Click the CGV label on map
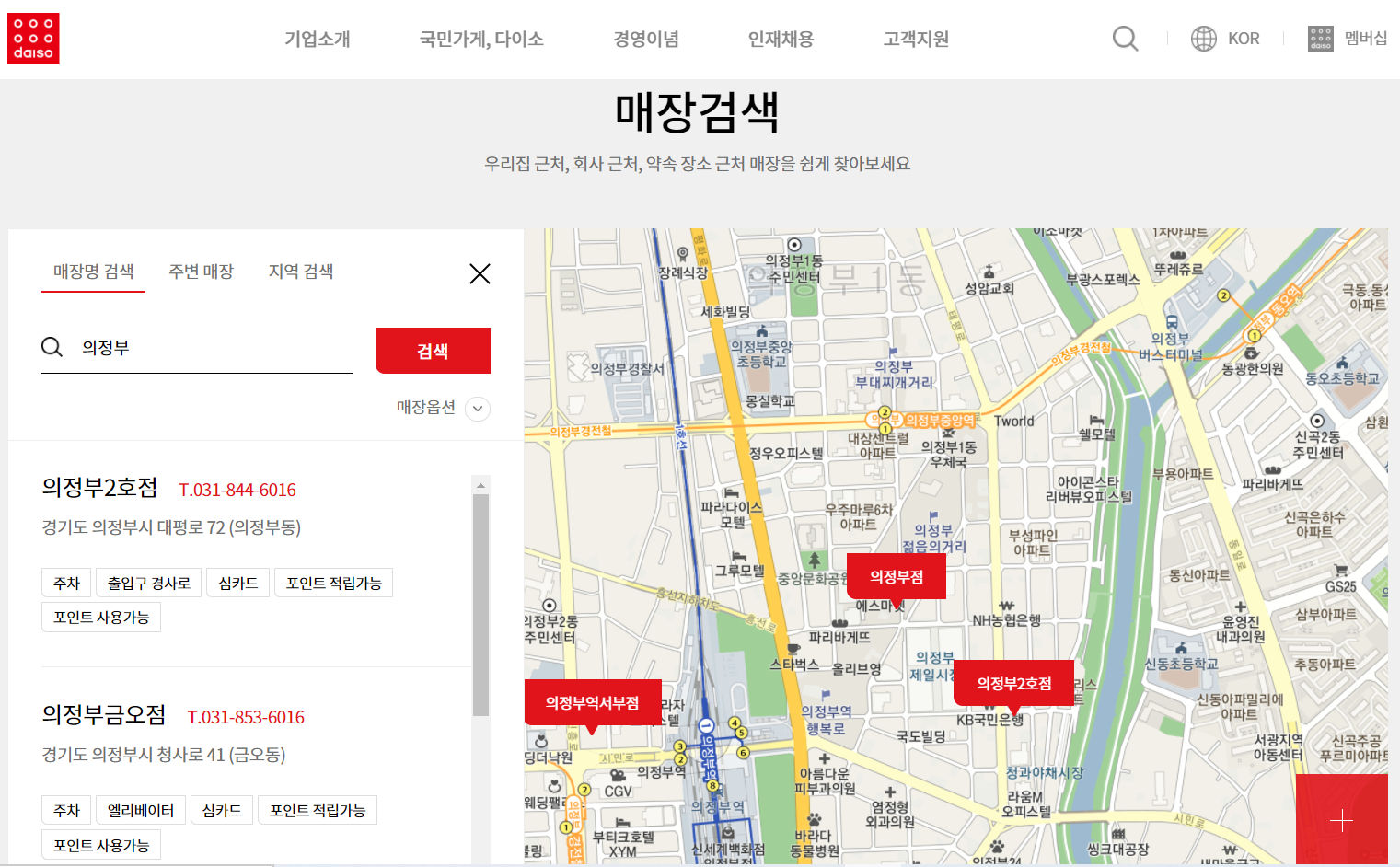 (619, 792)
